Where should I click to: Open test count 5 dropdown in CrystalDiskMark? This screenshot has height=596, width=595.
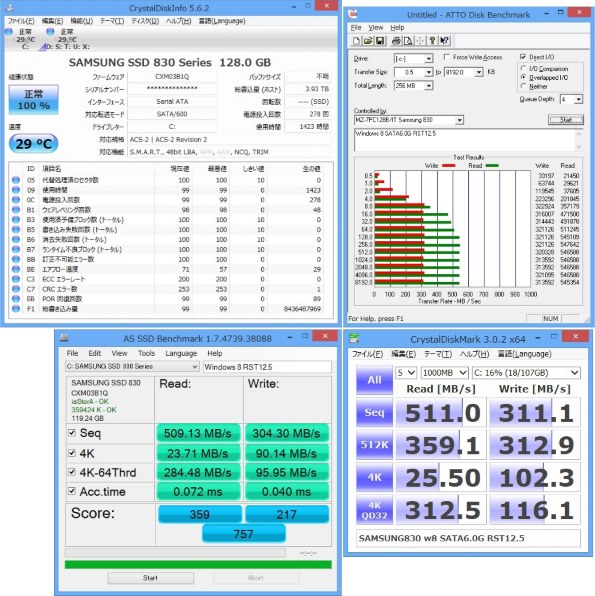406,373
